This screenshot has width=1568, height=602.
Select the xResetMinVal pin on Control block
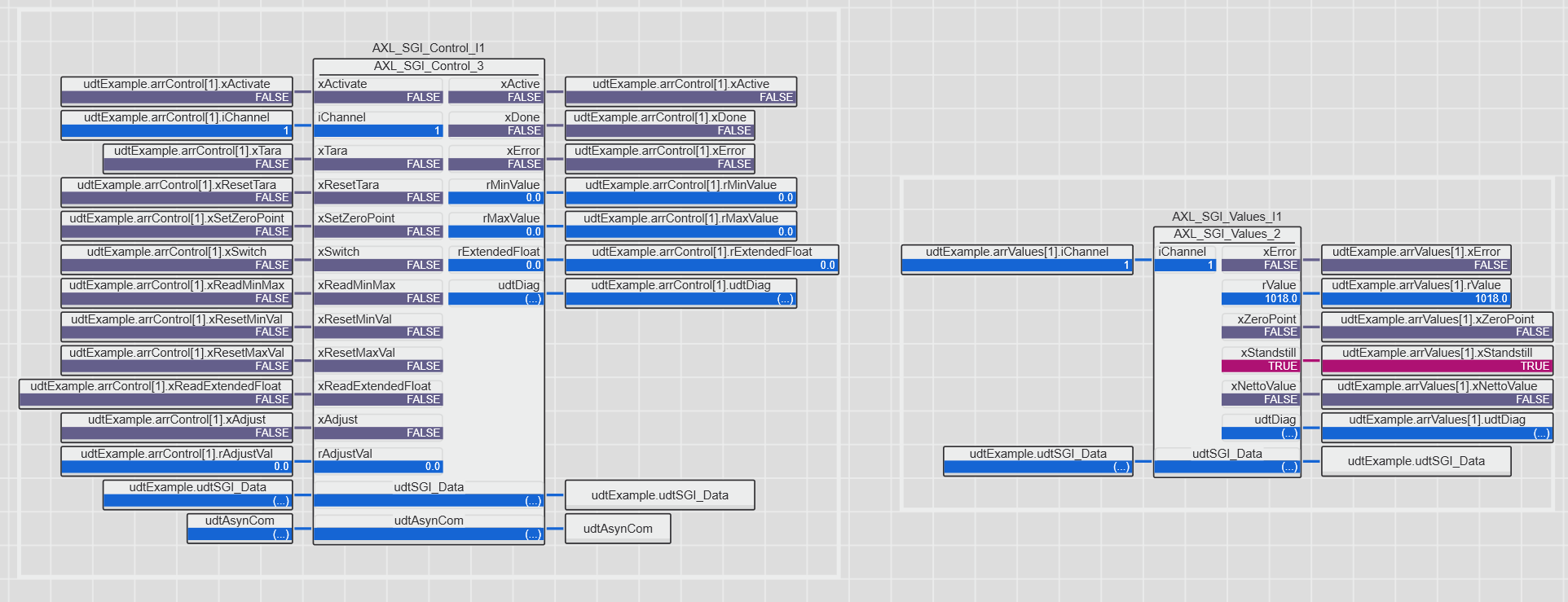click(x=379, y=326)
